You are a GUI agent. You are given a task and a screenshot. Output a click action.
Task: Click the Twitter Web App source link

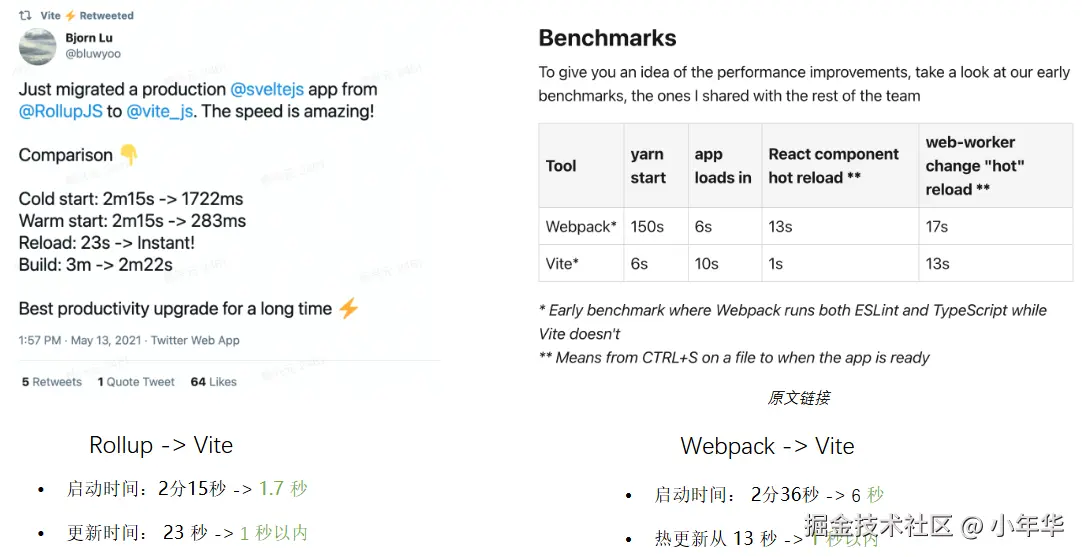click(195, 340)
